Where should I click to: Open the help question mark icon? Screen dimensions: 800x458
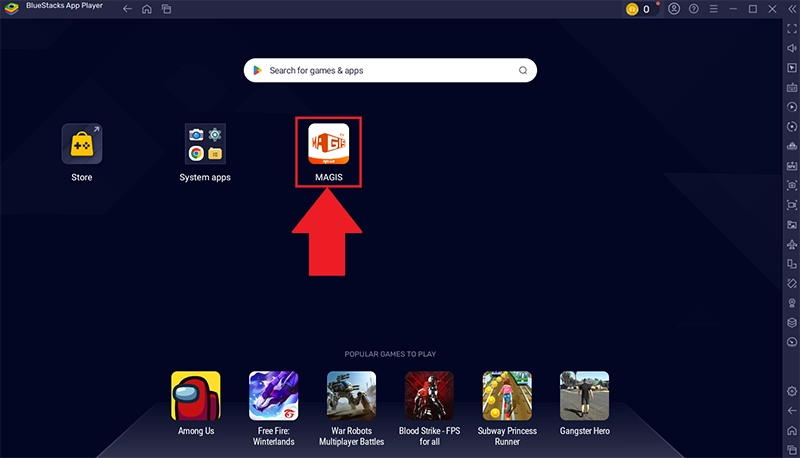[x=694, y=9]
